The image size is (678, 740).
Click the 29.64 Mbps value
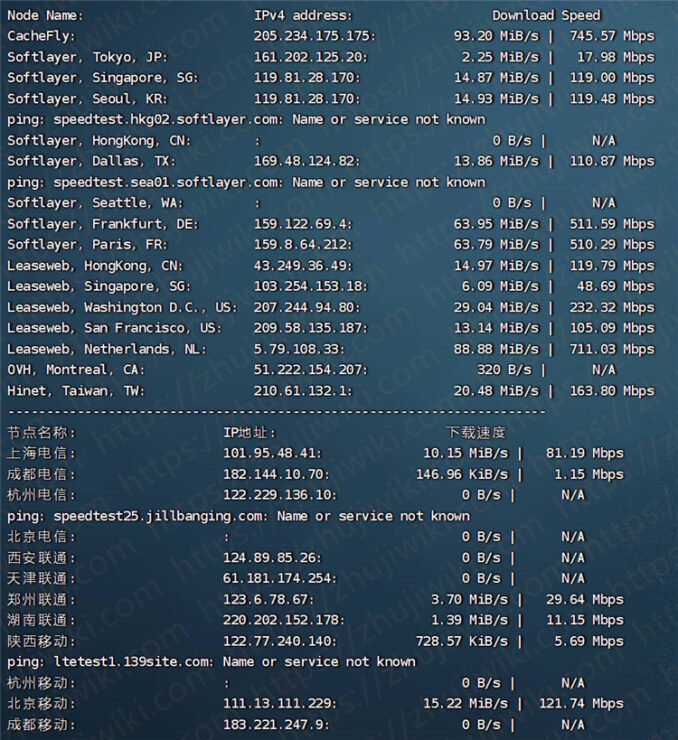click(585, 600)
